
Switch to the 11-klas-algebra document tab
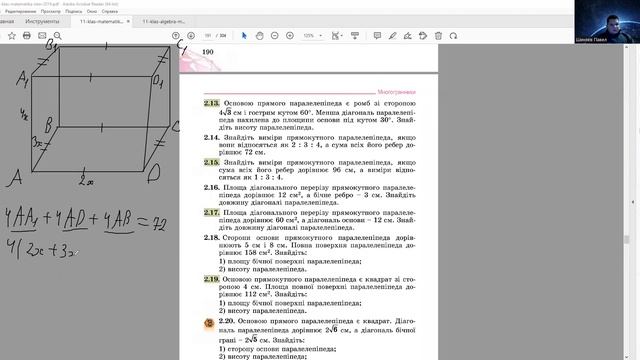click(164, 21)
